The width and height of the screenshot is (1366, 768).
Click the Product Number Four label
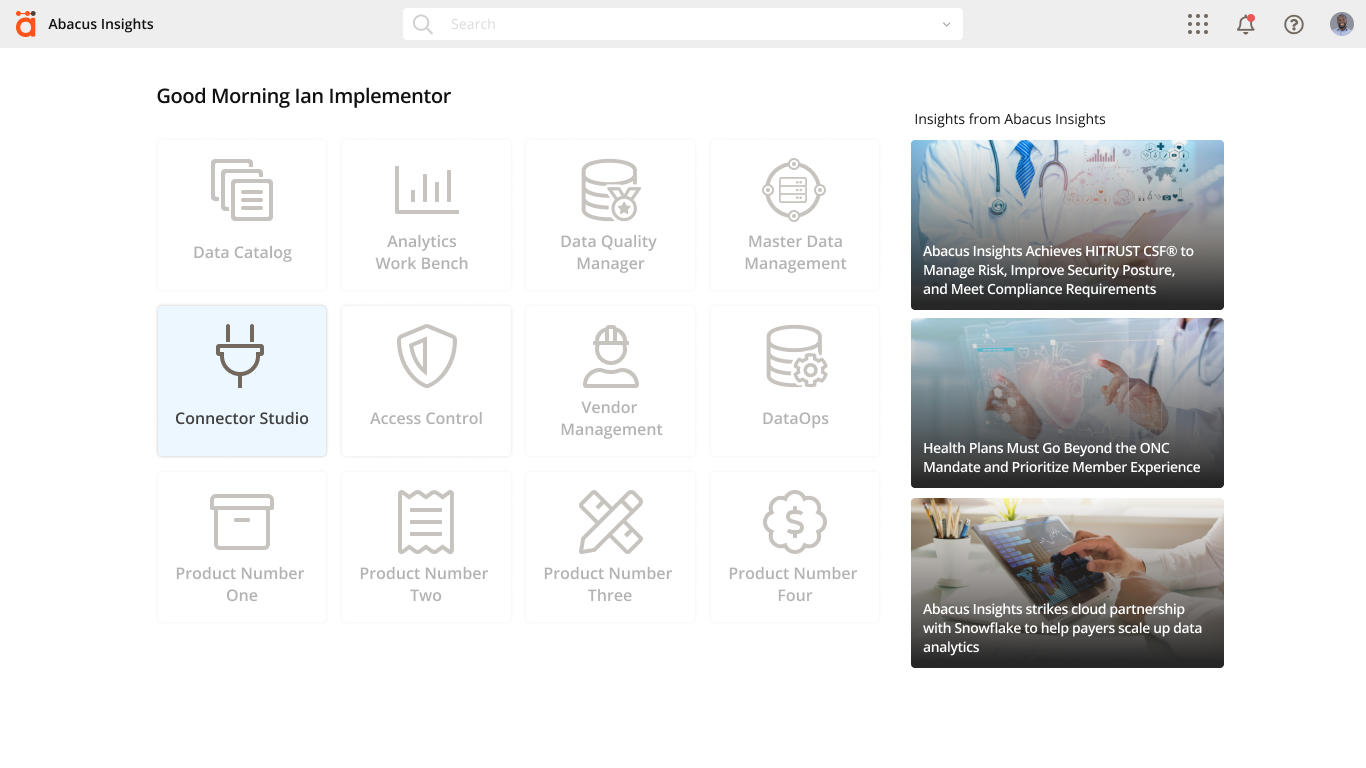pyautogui.click(x=793, y=584)
